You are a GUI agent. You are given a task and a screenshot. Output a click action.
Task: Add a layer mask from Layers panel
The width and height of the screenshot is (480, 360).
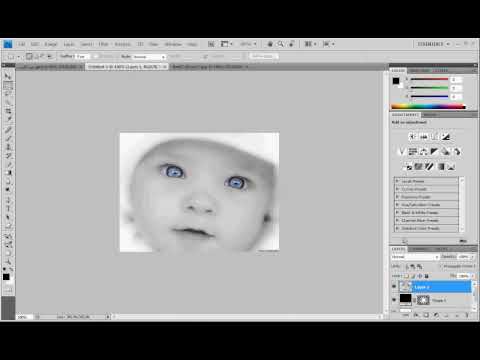coord(426,315)
